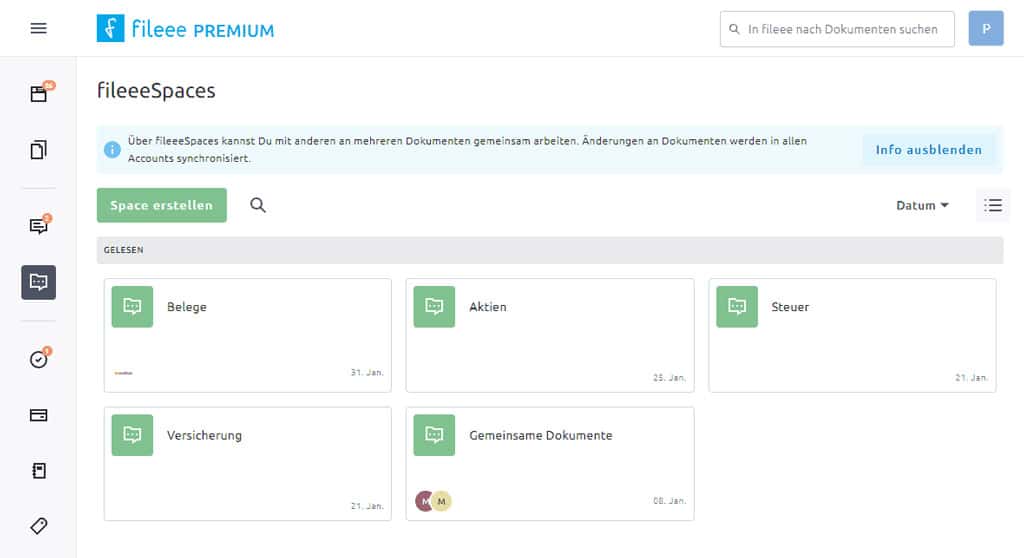Switch to list view icon
This screenshot has width=1024, height=558.
[x=993, y=205]
